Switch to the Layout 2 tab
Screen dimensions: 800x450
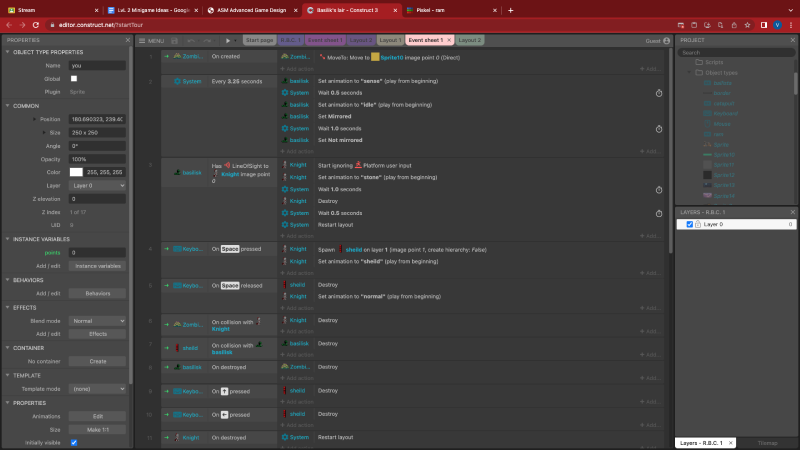pos(469,40)
